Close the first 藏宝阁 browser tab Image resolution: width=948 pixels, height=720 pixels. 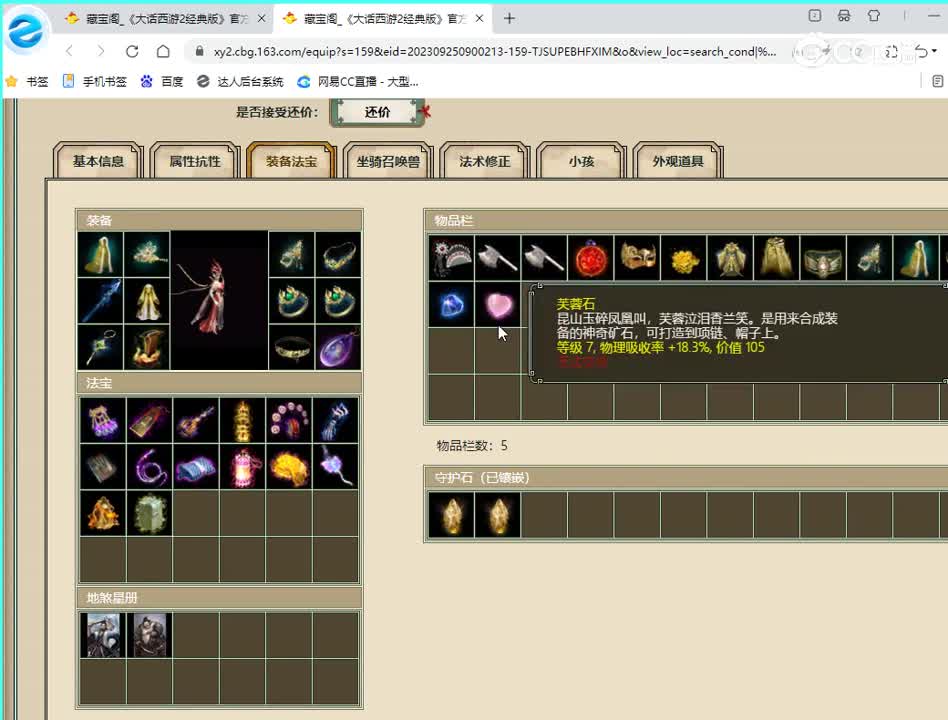coord(261,19)
